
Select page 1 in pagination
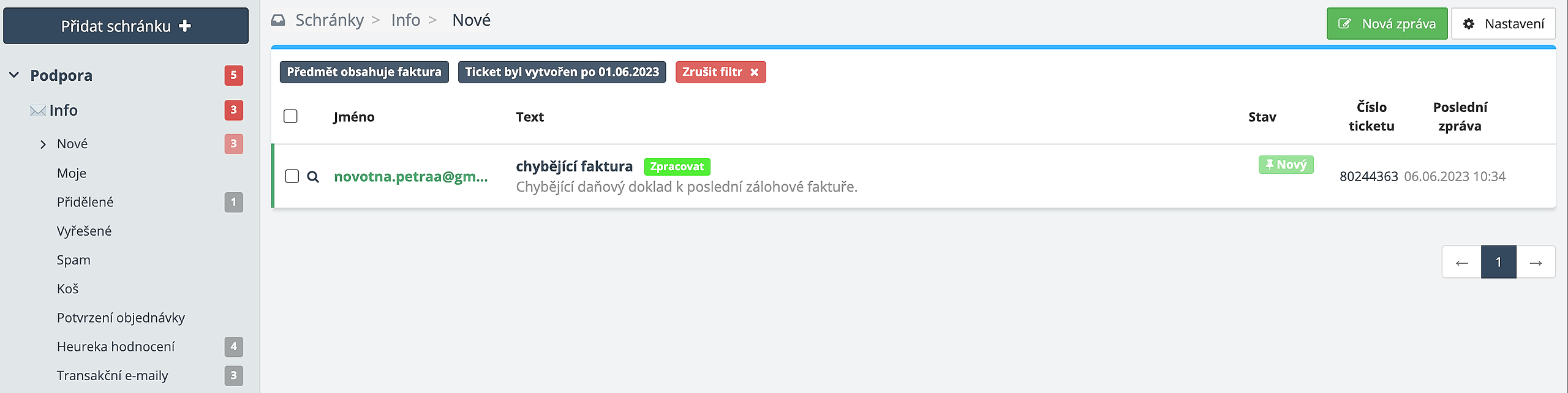pos(1499,262)
